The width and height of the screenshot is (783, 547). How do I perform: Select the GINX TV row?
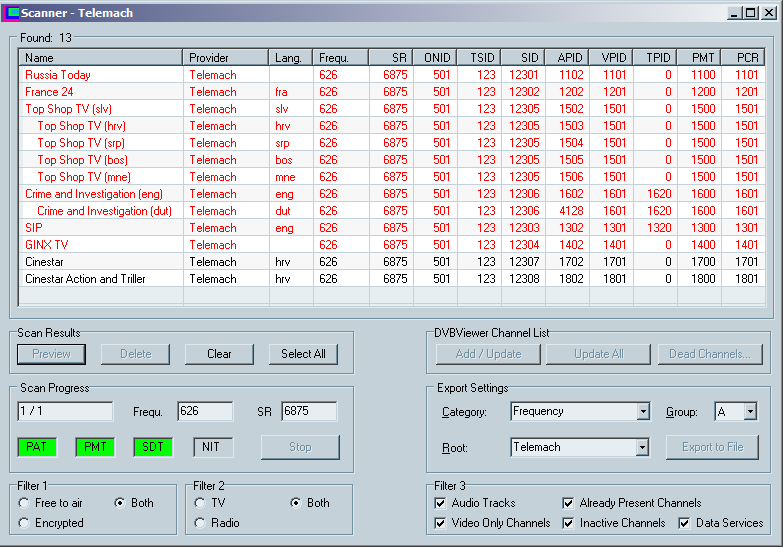pos(392,245)
